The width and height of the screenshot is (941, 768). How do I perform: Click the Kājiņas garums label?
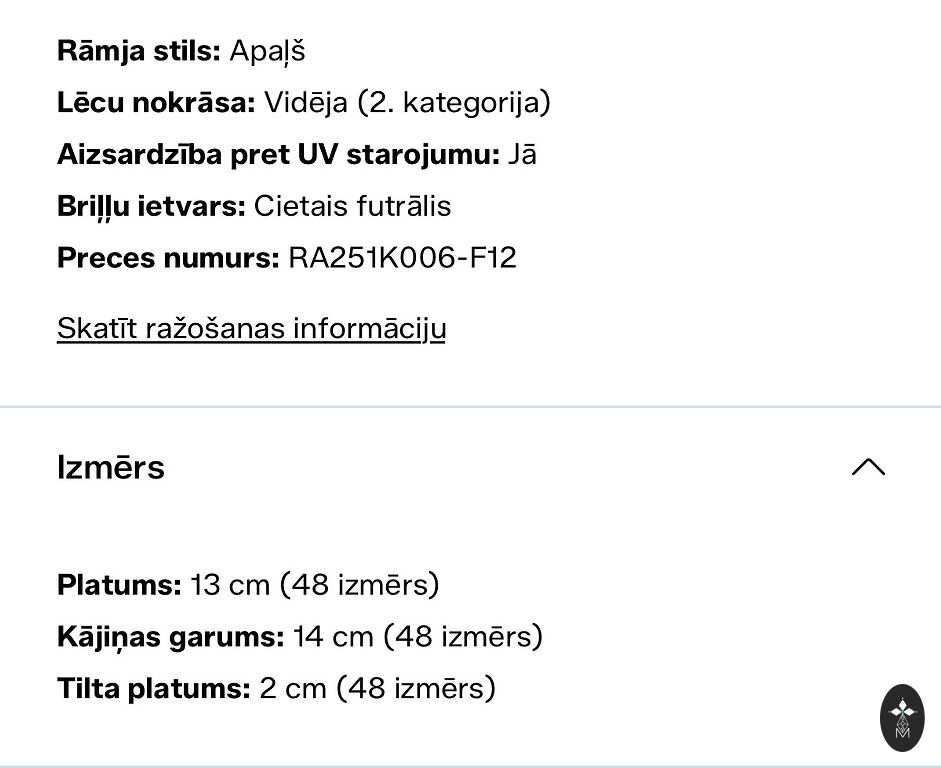(x=170, y=636)
